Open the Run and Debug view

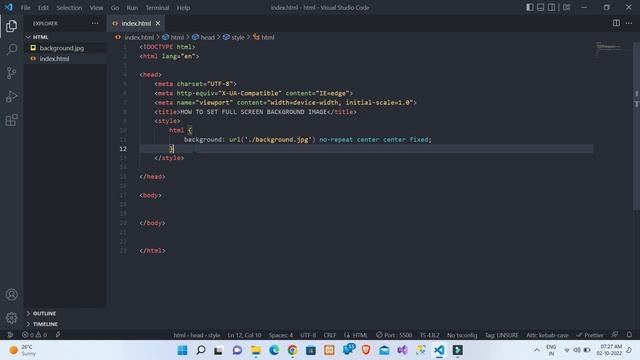pos(11,97)
